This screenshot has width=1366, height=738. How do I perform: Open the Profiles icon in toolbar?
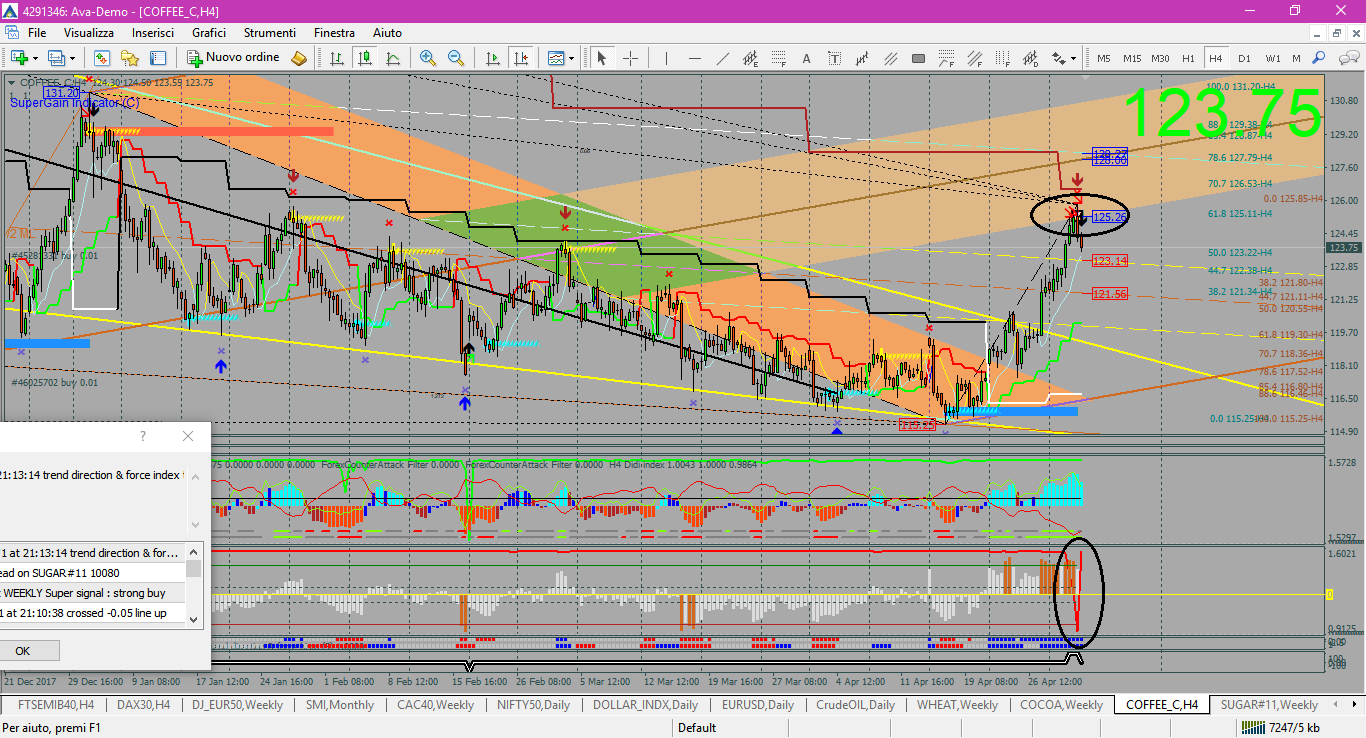(55, 58)
